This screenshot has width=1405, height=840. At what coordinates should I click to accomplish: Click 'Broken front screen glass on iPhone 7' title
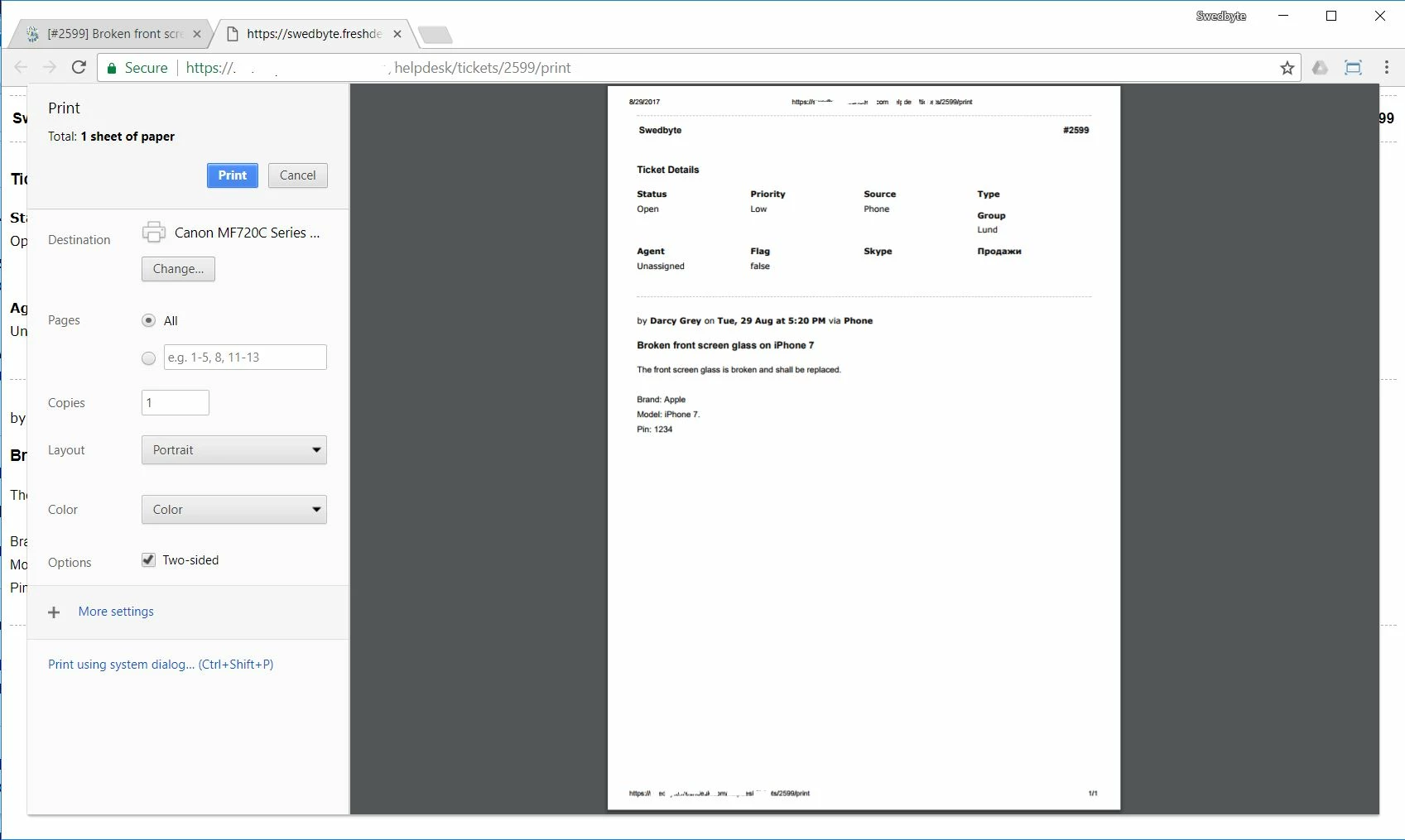(725, 345)
